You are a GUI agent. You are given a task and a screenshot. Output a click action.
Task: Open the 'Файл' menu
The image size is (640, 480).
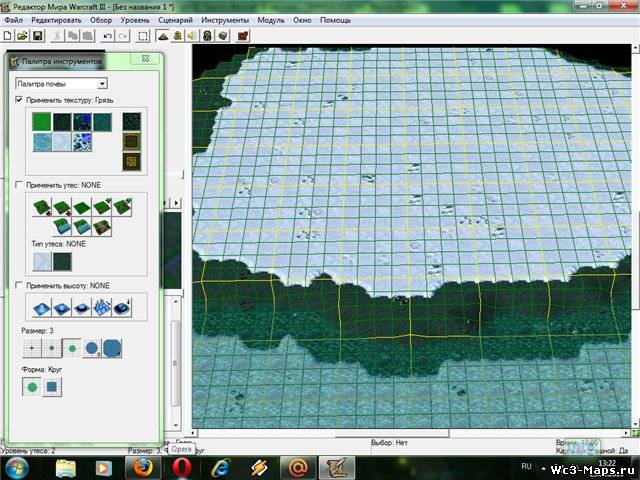pos(14,20)
